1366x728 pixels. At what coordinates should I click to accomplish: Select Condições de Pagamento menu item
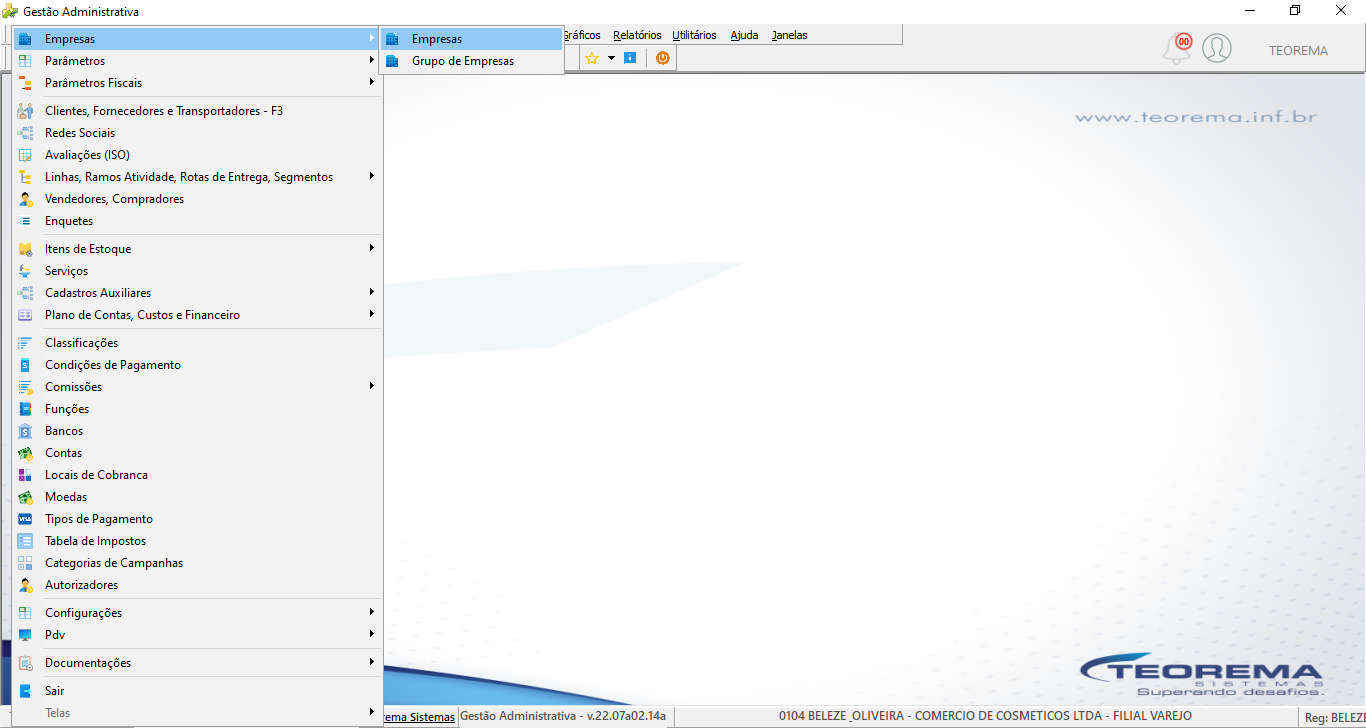pyautogui.click(x=197, y=365)
